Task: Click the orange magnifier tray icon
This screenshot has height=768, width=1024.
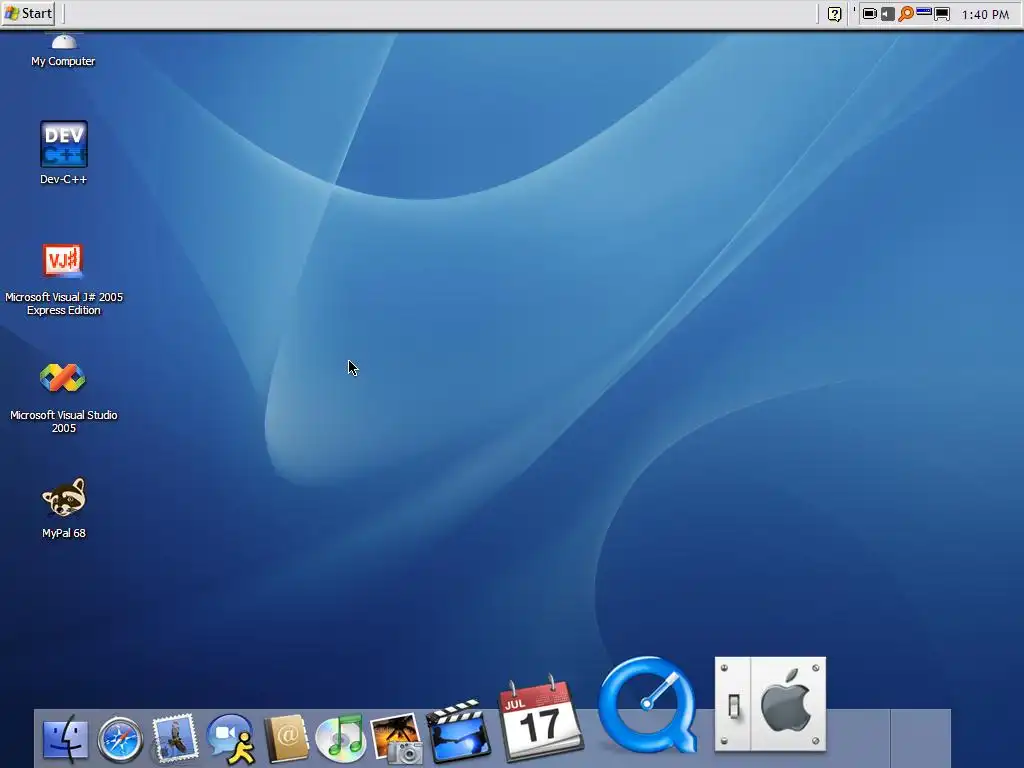Action: [906, 14]
